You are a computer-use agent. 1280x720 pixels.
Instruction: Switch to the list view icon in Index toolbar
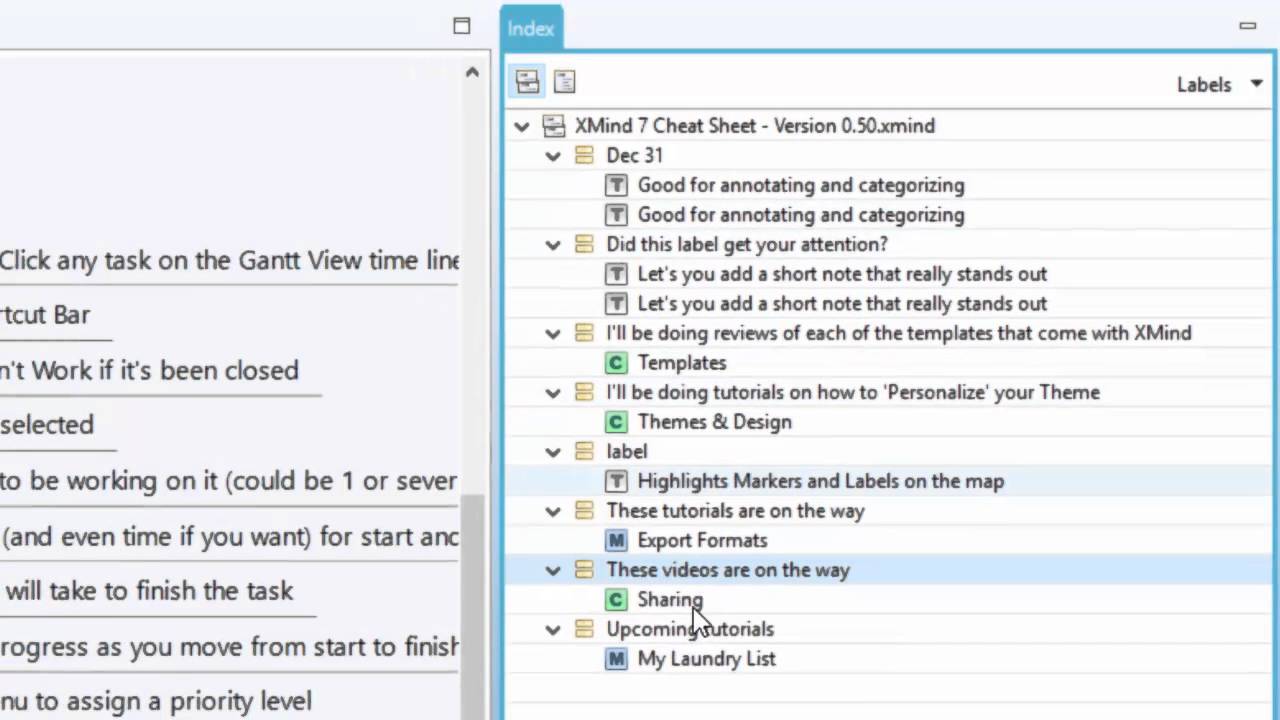(x=564, y=82)
